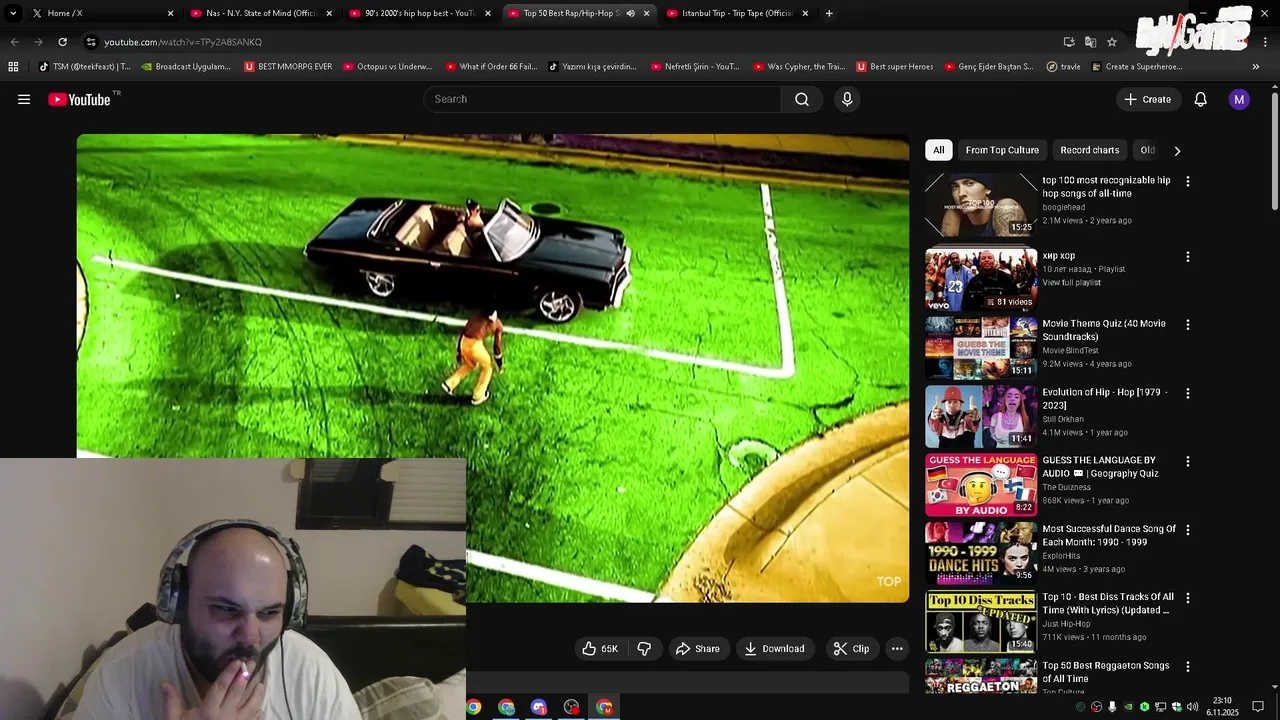Screen dimensions: 1280x720
Task: Mute the audio icon on Top 50 tab
Action: click(x=630, y=13)
